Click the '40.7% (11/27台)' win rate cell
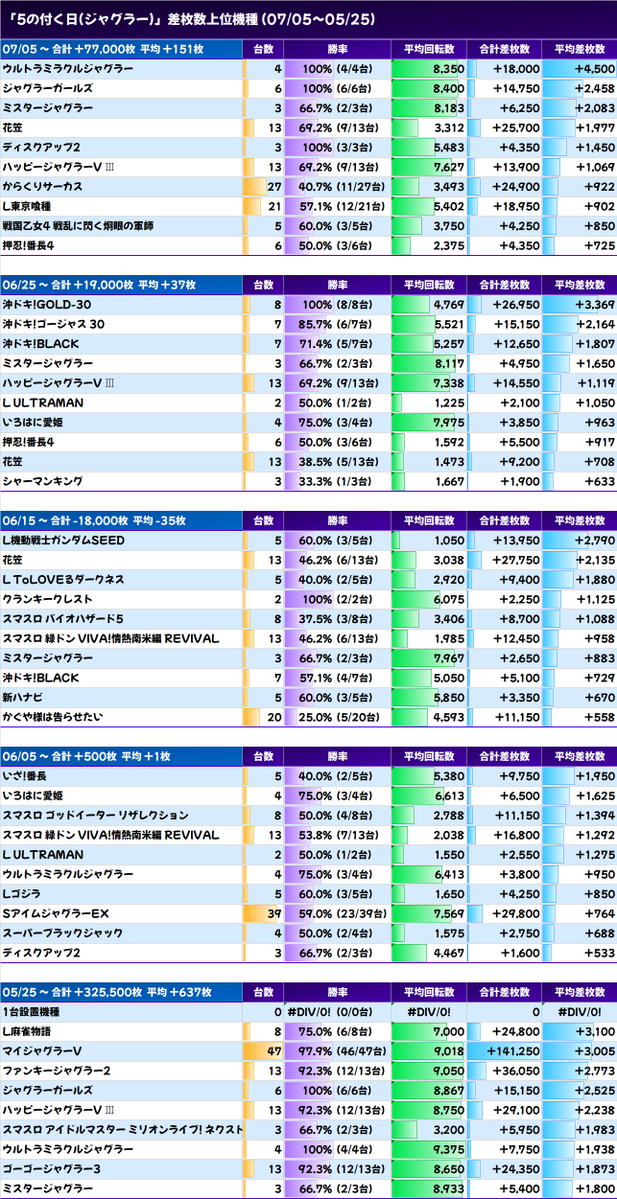 tap(337, 187)
